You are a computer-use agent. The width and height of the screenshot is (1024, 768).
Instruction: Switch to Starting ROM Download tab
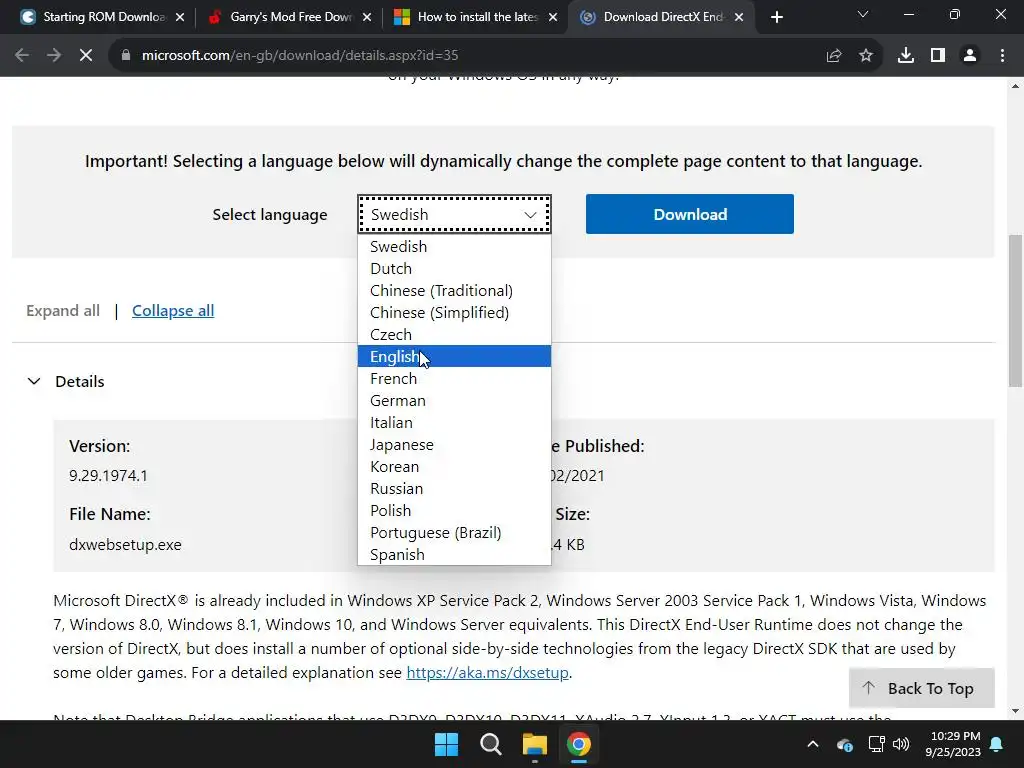click(104, 17)
